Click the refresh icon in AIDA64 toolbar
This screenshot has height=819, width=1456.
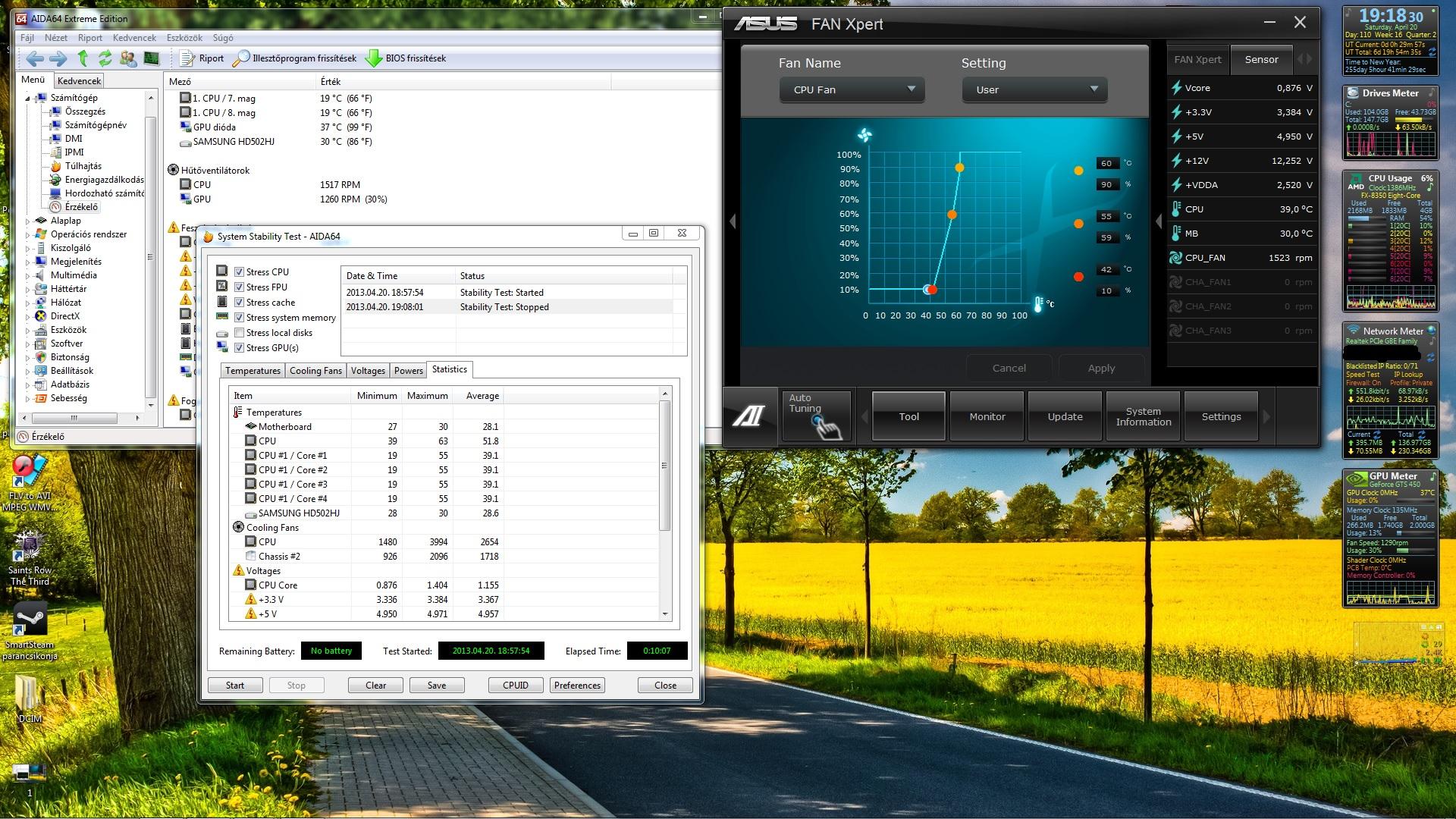(x=105, y=58)
